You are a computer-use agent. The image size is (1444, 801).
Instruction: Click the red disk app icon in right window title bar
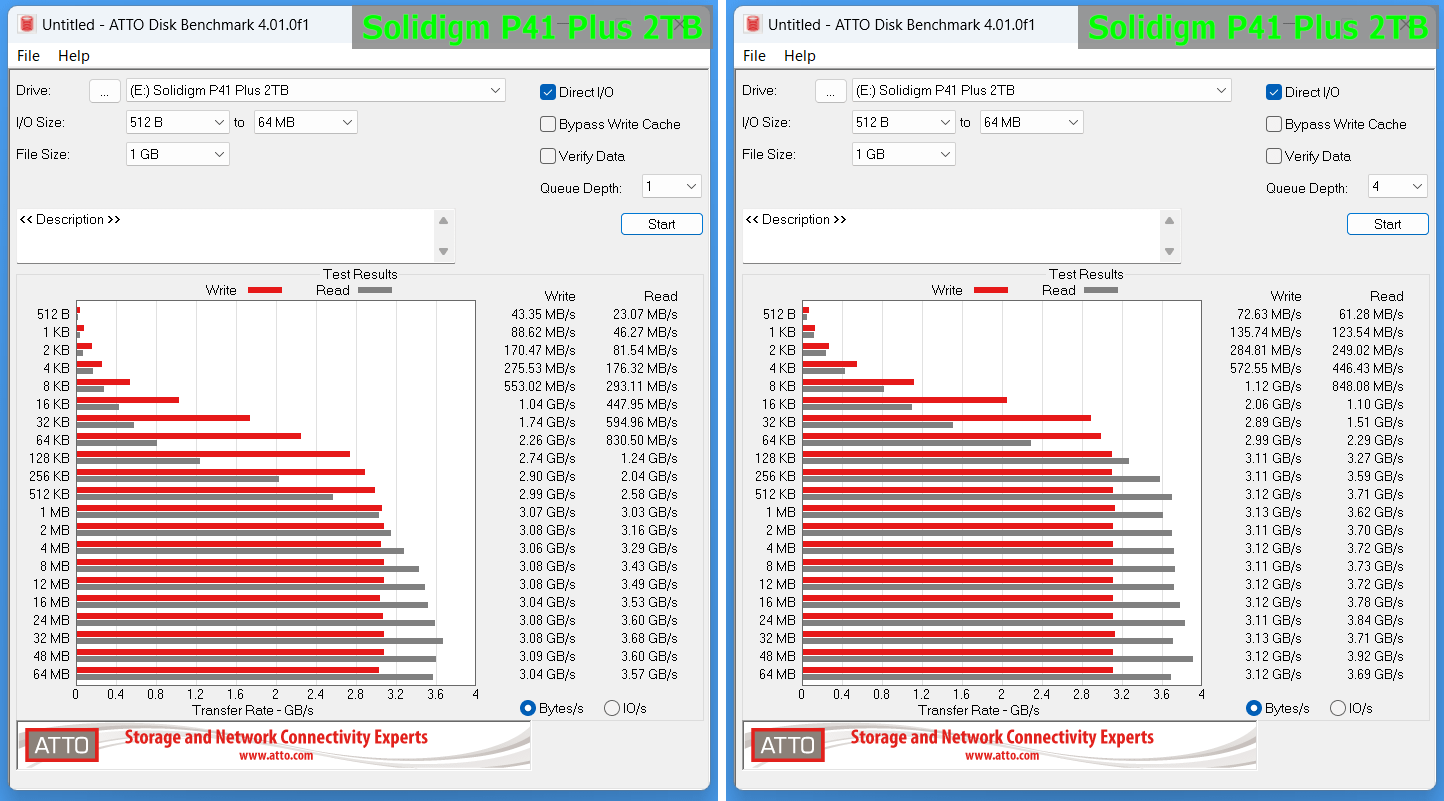pos(753,24)
